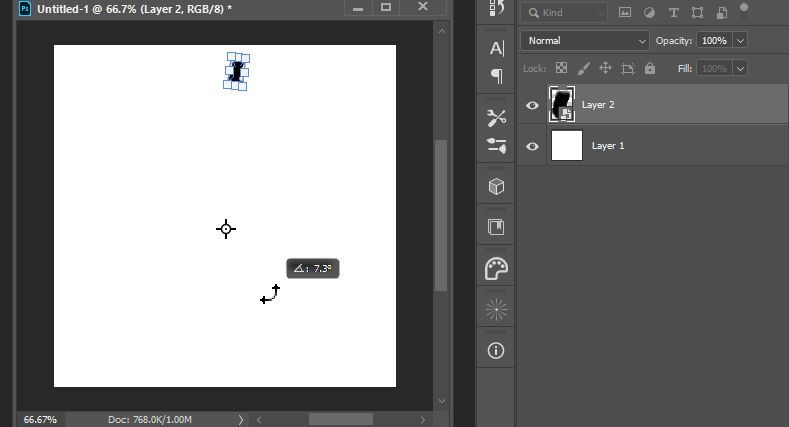The width and height of the screenshot is (789, 427).
Task: Open the Color panel palette icon
Action: pos(496,269)
